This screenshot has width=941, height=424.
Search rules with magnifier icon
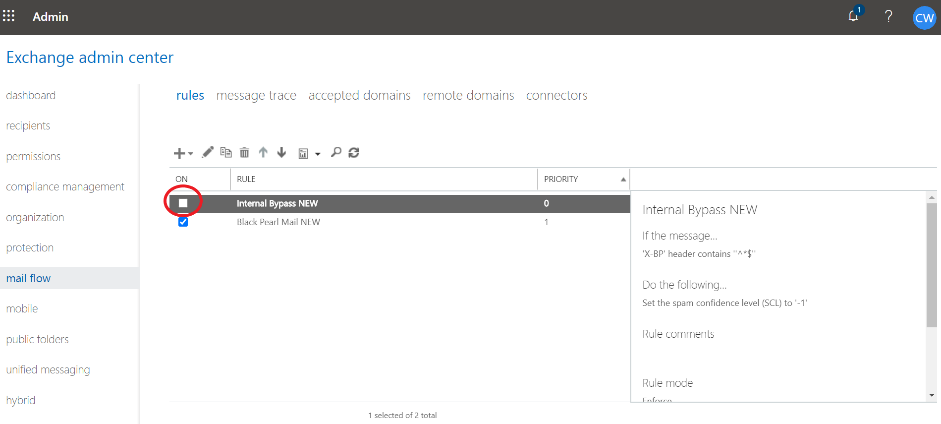(x=336, y=152)
